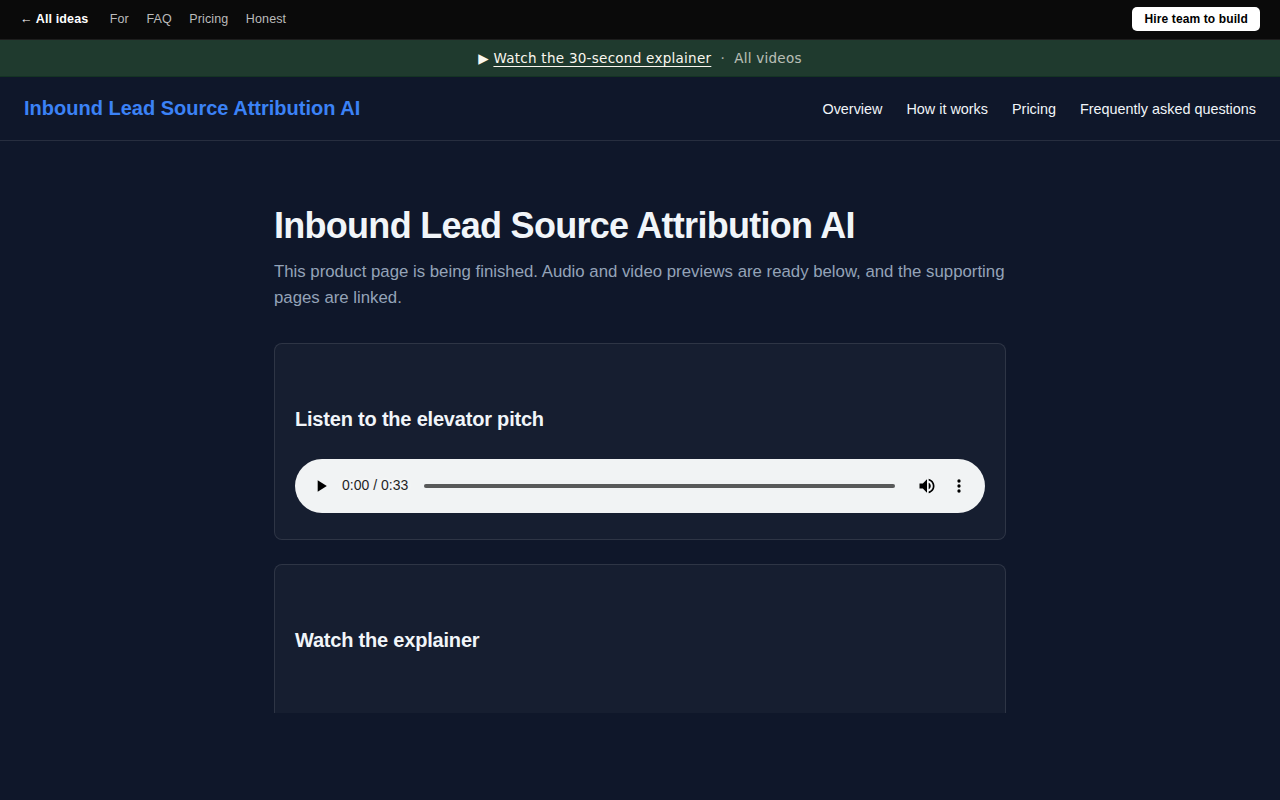Click the Watch the explainer heading

[x=387, y=640]
